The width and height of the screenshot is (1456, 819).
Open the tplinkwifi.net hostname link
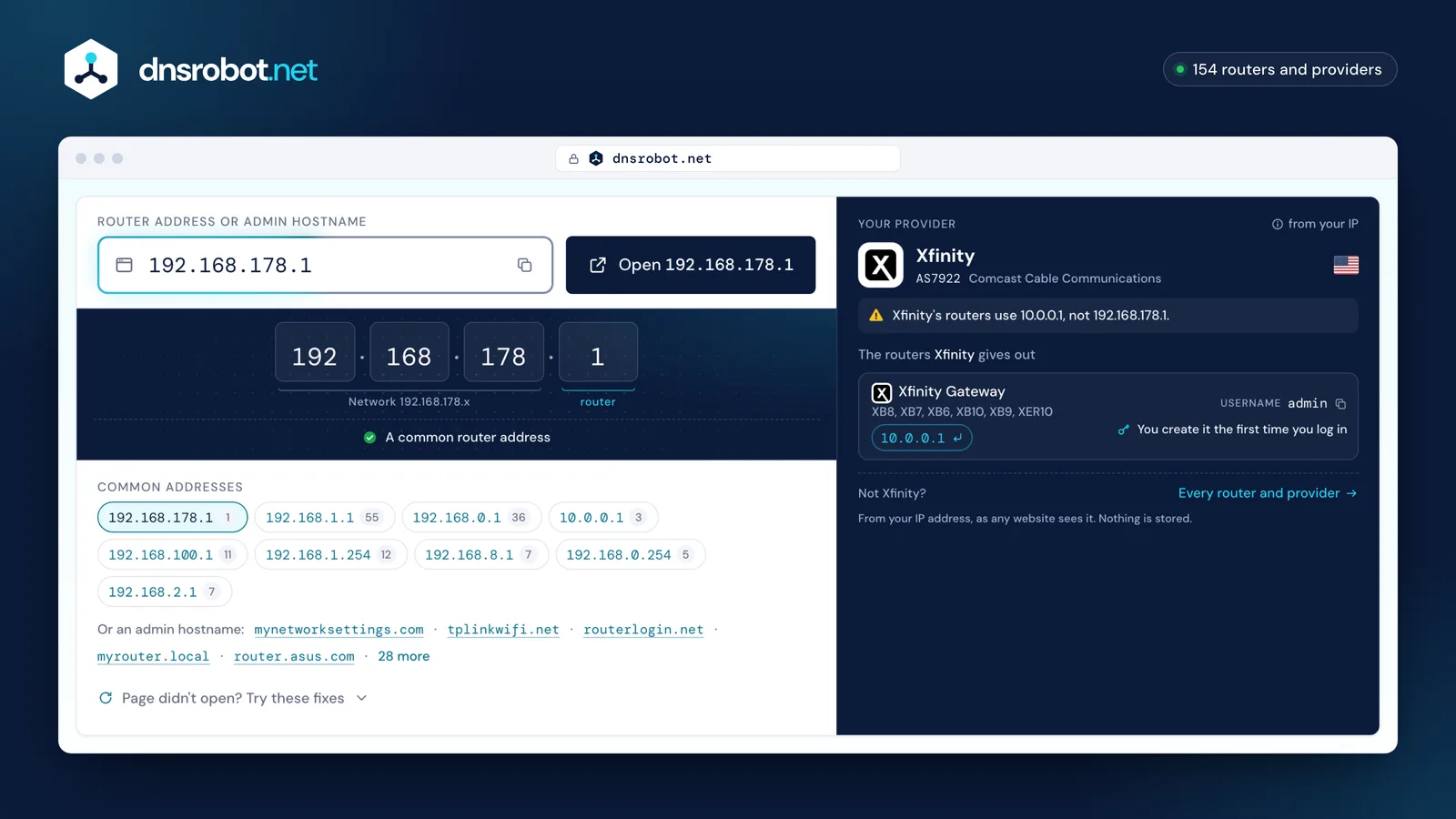[503, 630]
